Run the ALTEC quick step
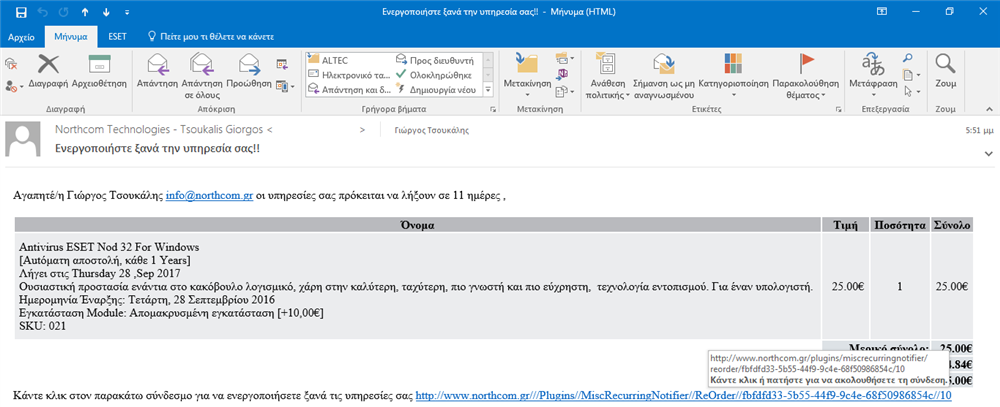 pos(326,61)
